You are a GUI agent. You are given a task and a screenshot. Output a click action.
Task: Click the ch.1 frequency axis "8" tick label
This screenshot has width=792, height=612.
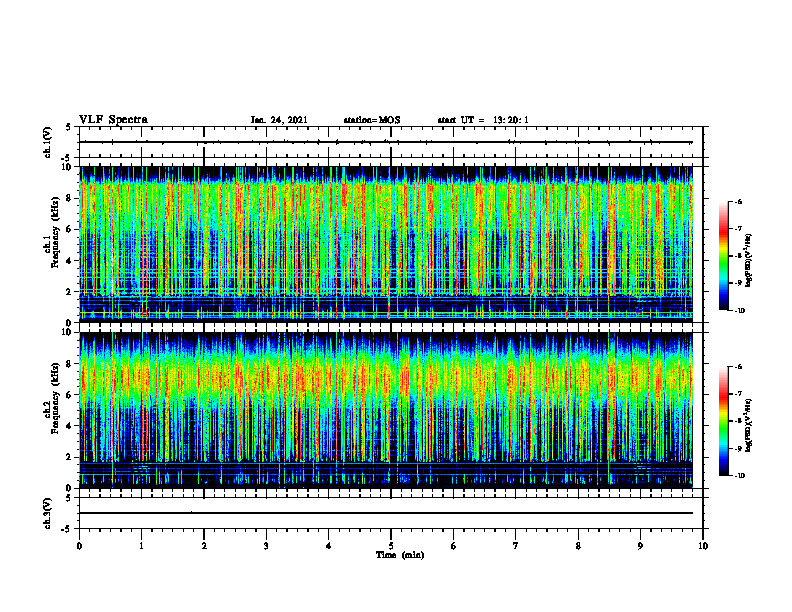(x=70, y=198)
